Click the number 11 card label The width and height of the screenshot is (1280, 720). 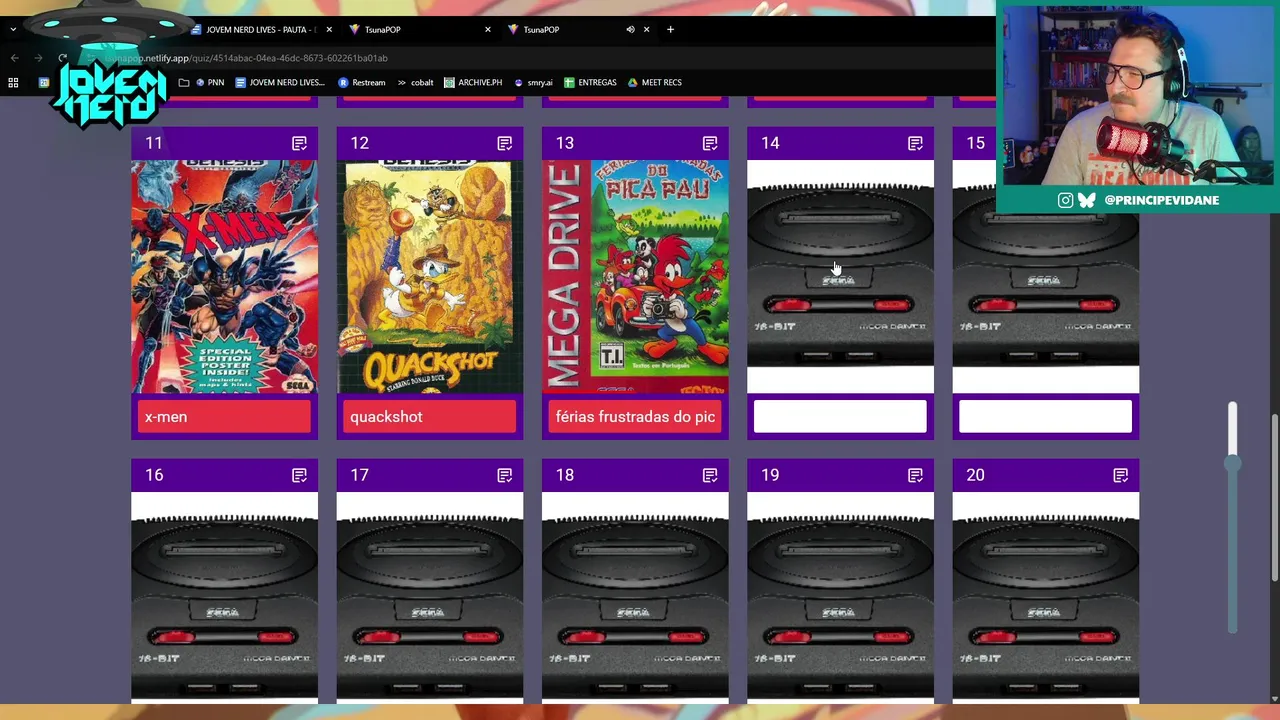pyautogui.click(x=154, y=144)
